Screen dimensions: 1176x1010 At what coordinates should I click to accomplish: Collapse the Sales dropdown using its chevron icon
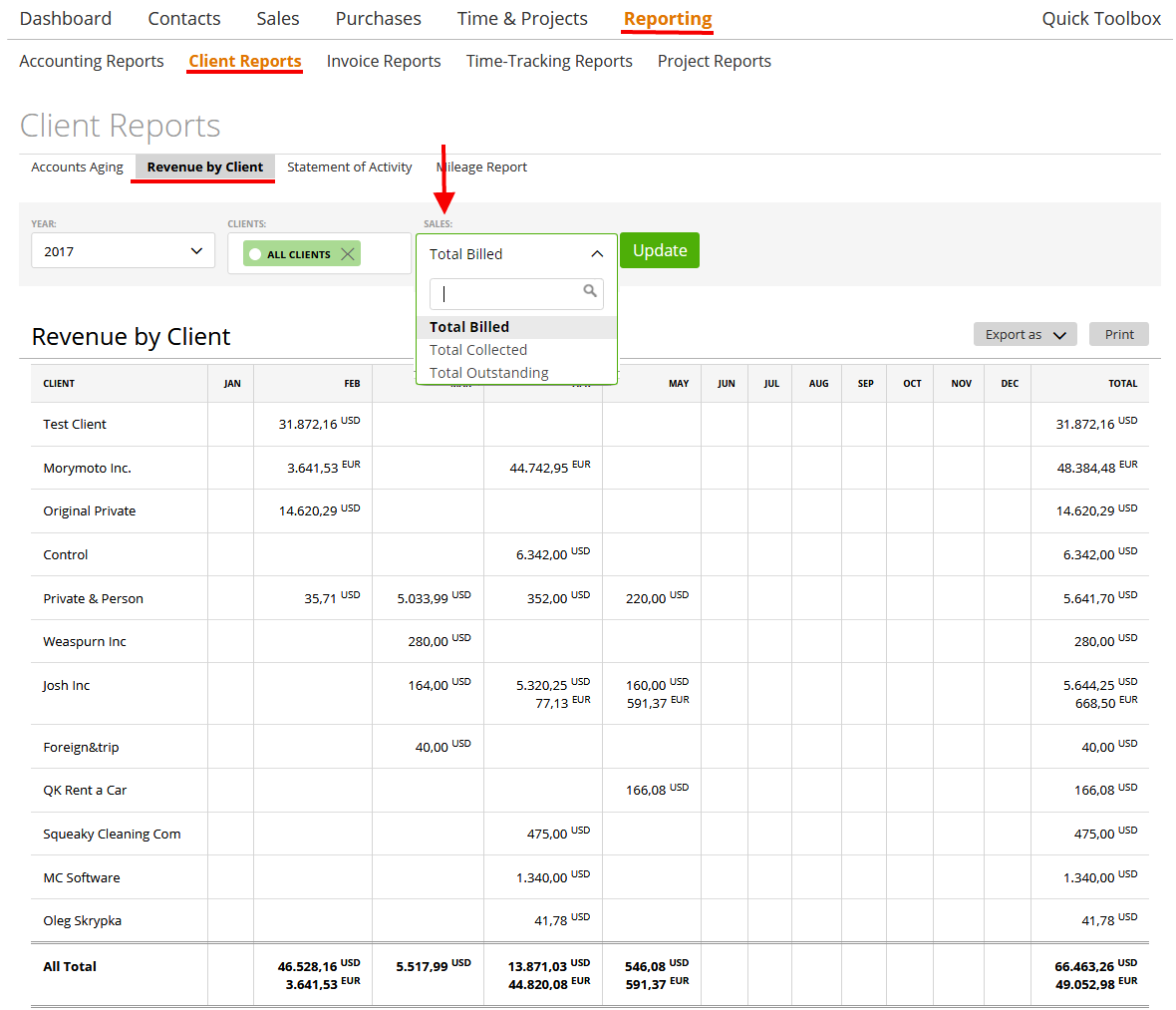point(599,253)
